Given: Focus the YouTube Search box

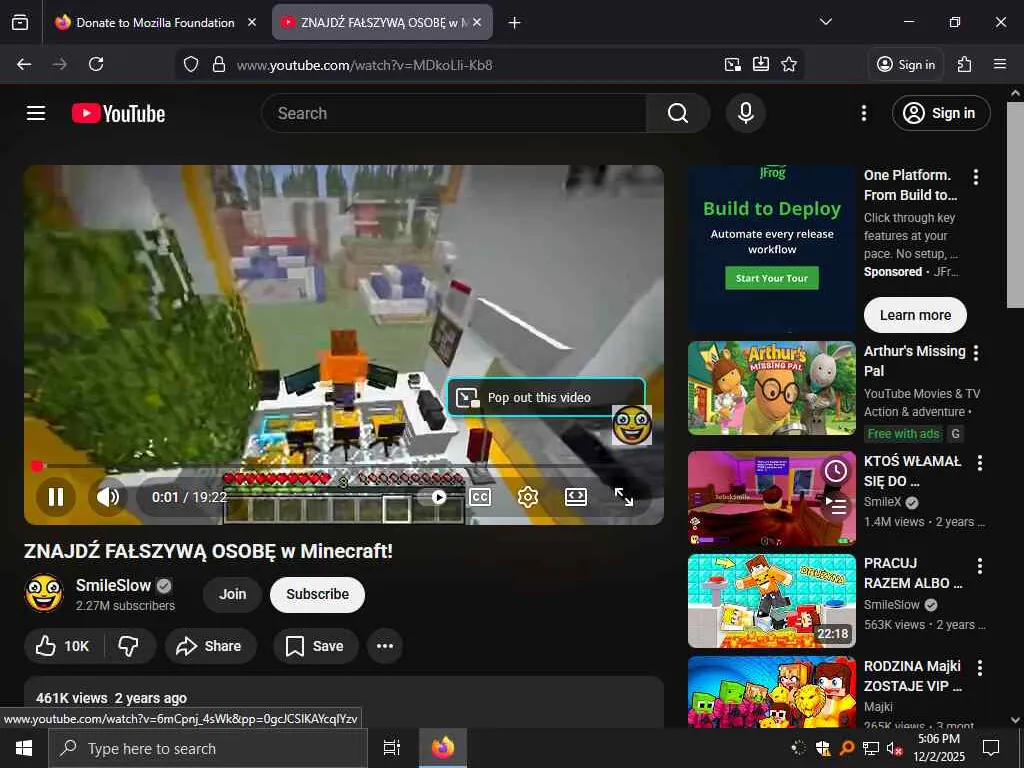Looking at the screenshot, I should (x=454, y=113).
